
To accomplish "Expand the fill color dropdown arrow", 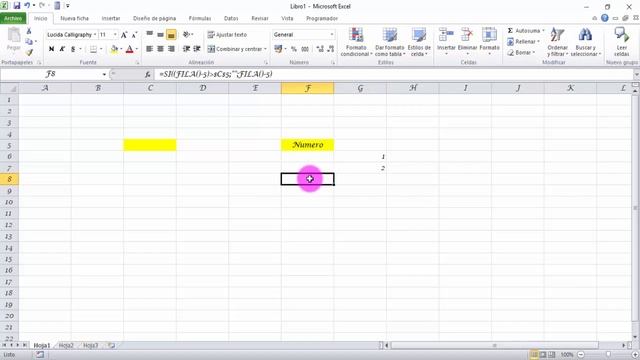I will (121, 49).
